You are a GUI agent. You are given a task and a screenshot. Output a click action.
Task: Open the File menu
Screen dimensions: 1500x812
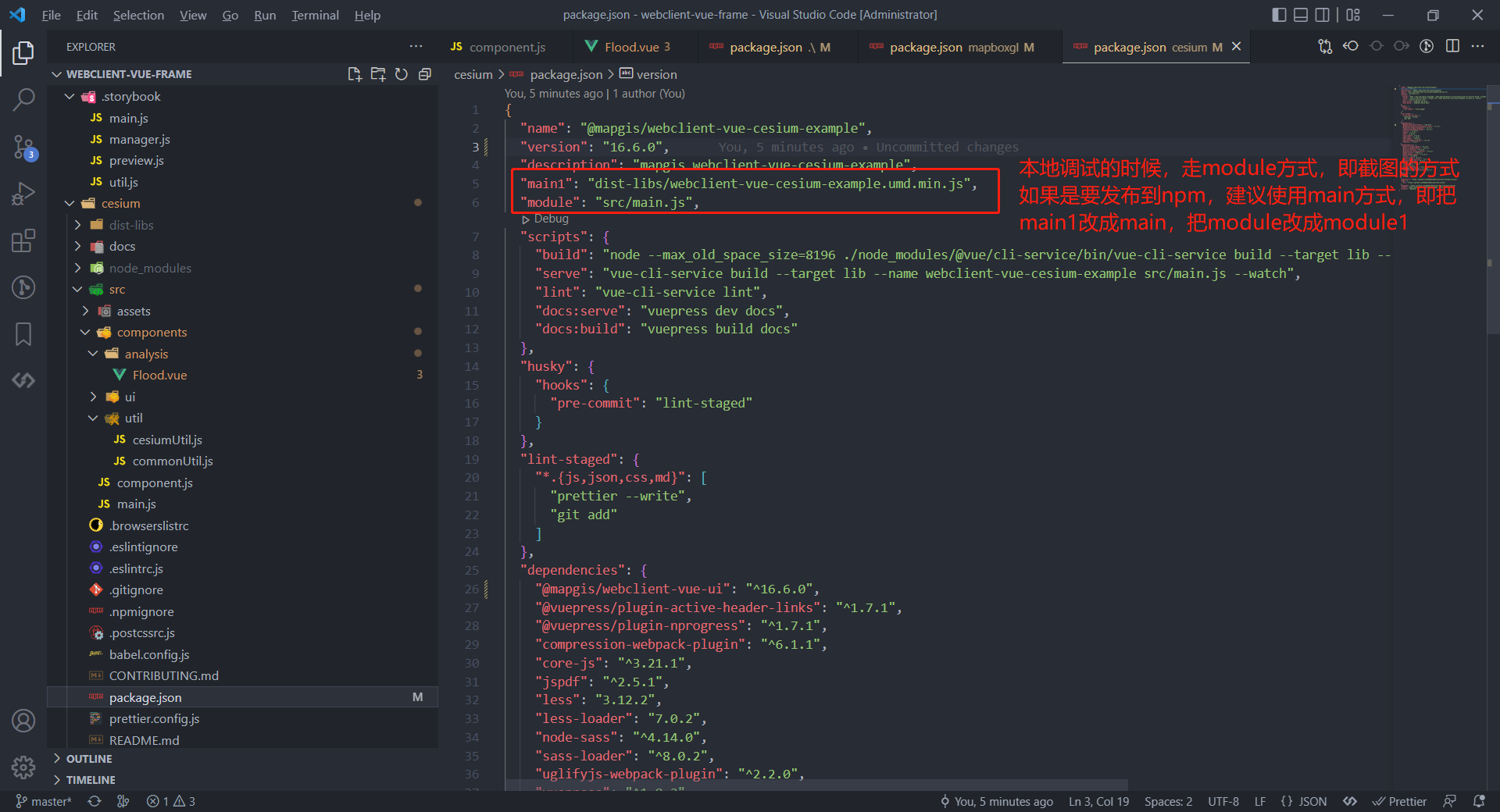click(x=51, y=15)
